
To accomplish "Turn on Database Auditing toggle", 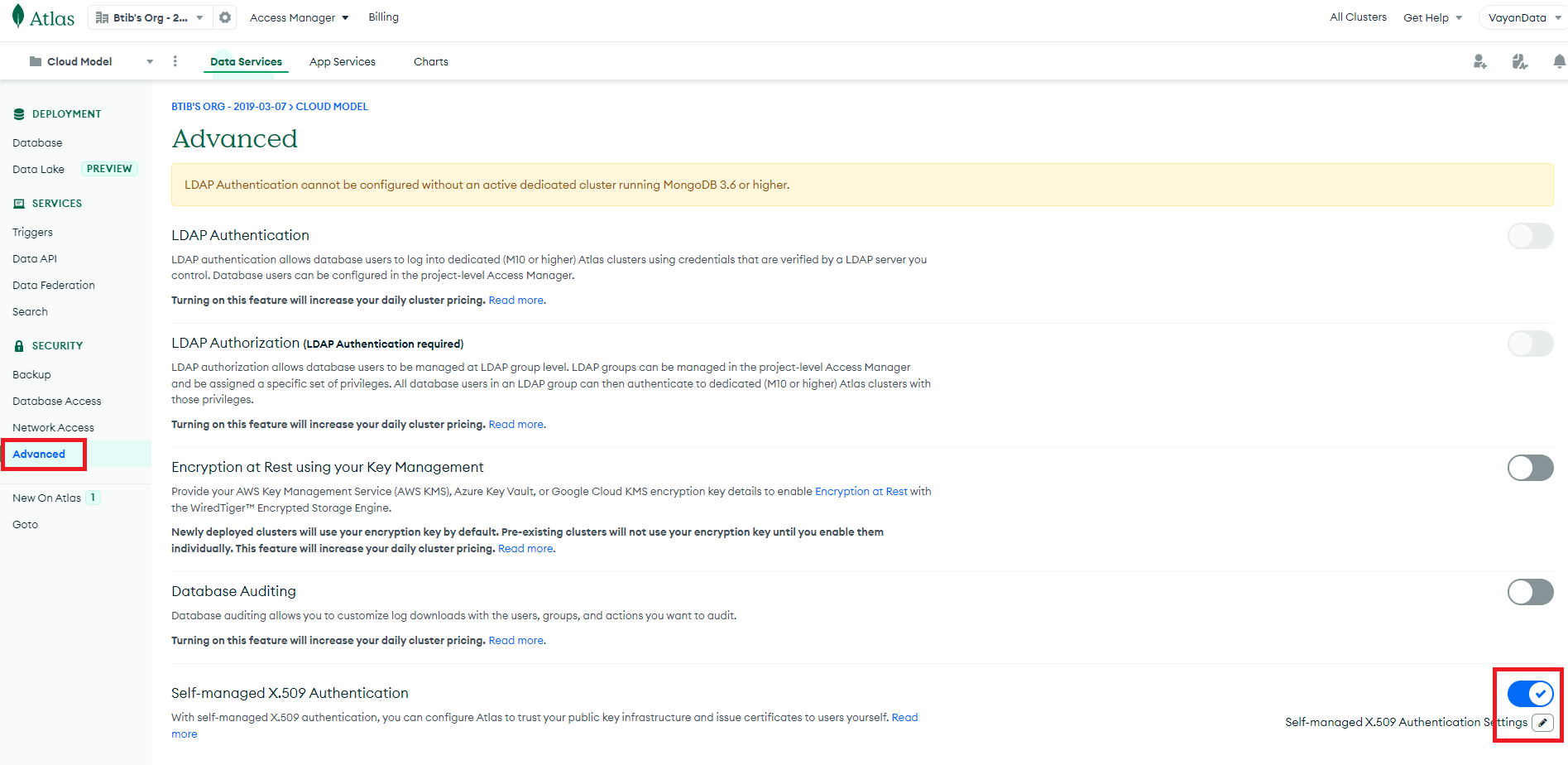I will tap(1530, 592).
